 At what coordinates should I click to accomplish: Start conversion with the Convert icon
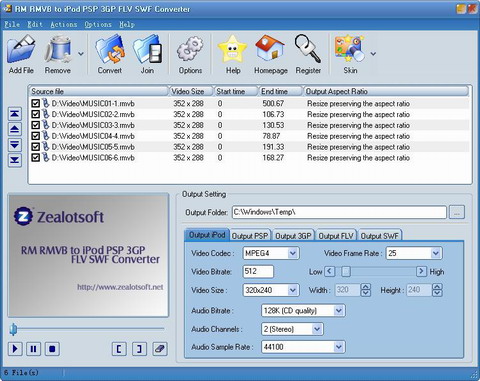110,50
